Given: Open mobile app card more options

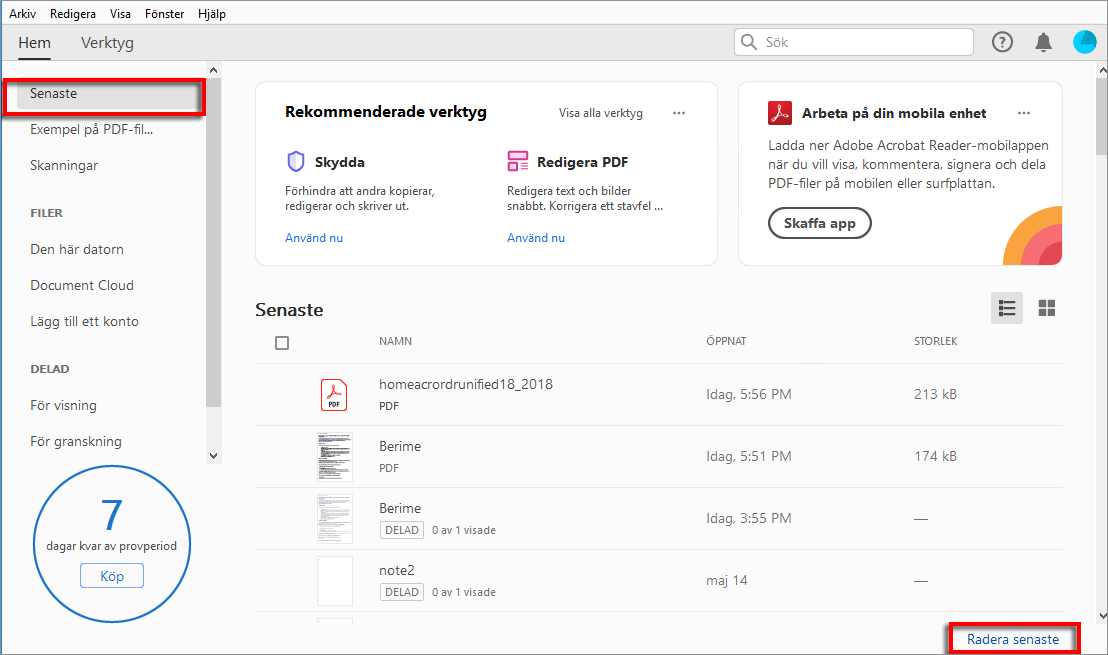Looking at the screenshot, I should (x=1023, y=113).
